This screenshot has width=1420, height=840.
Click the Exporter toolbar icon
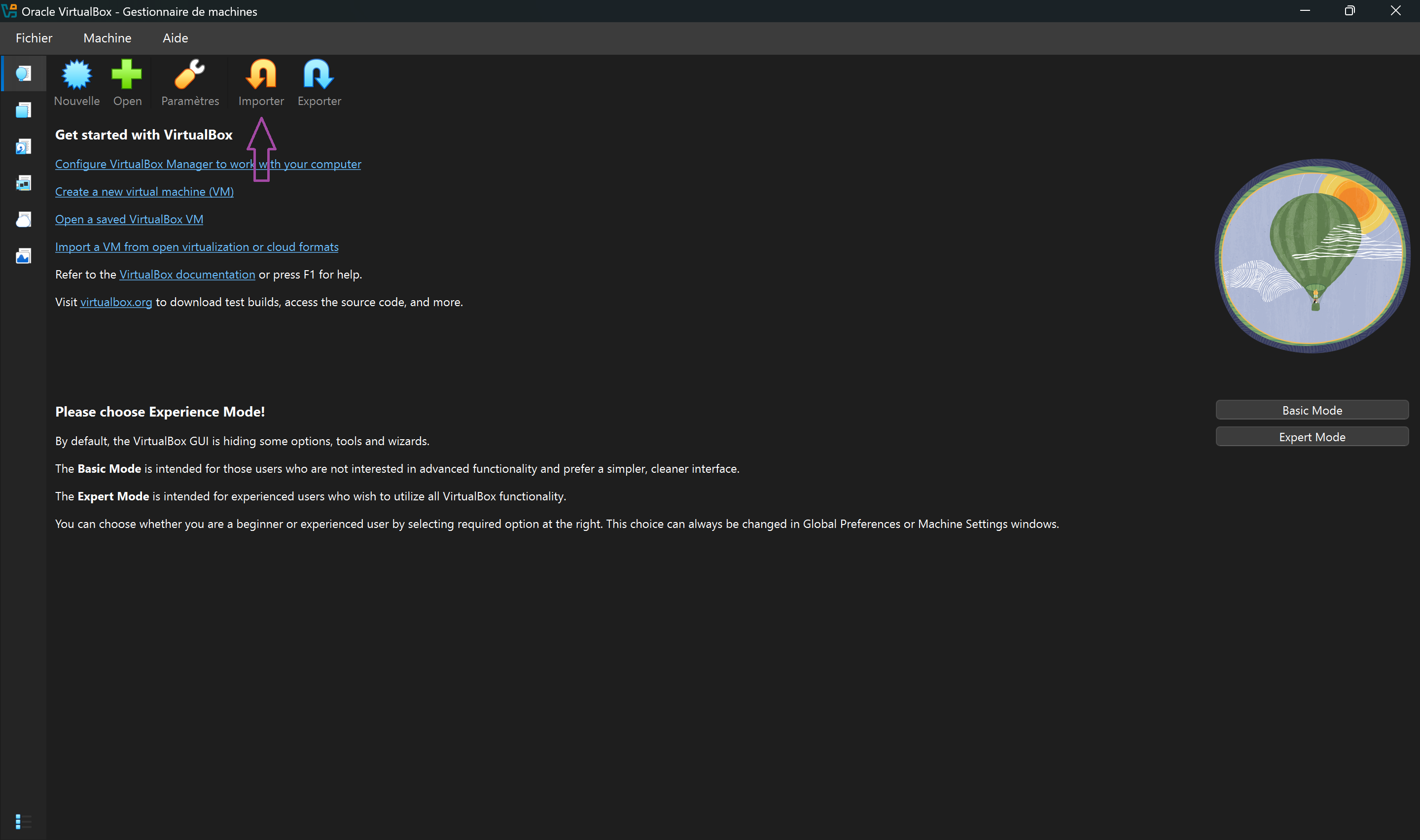[x=319, y=82]
